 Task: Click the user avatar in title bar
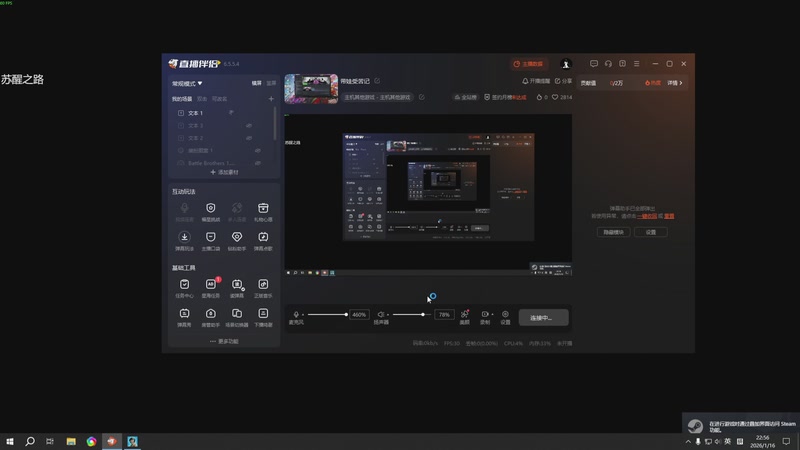click(565, 64)
